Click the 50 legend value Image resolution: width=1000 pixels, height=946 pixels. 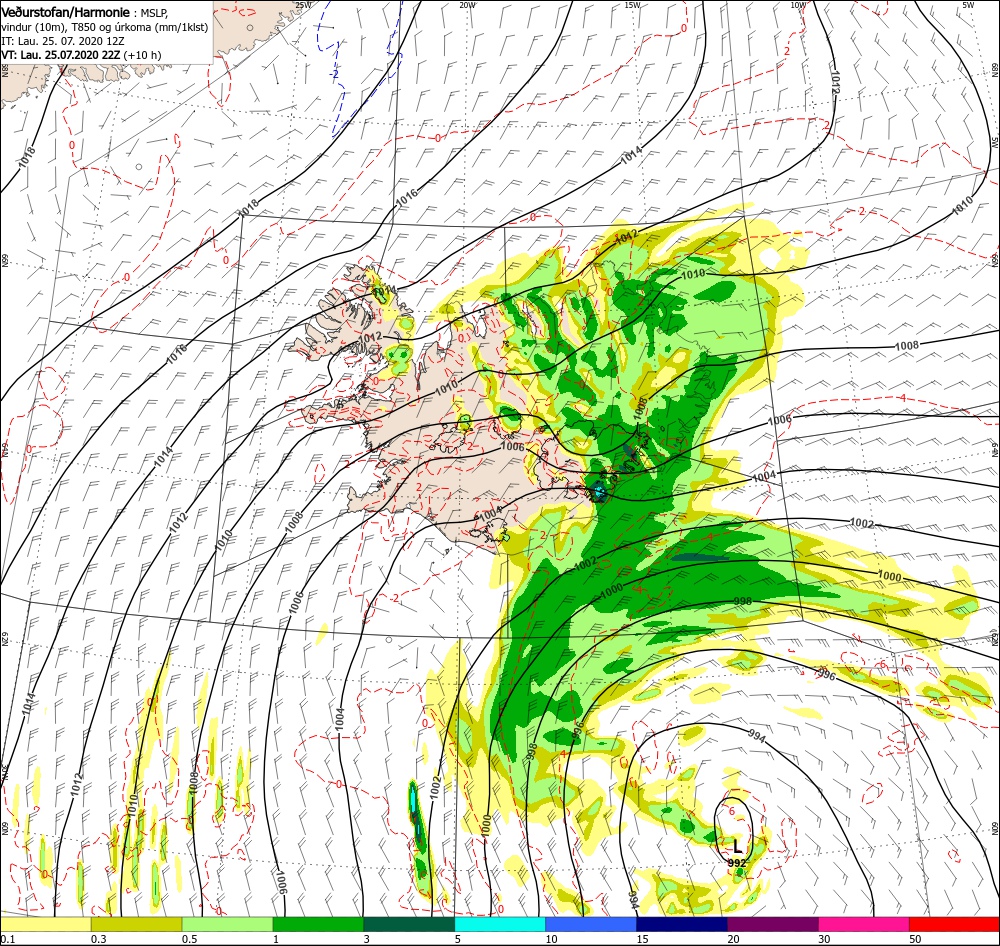(x=915, y=939)
